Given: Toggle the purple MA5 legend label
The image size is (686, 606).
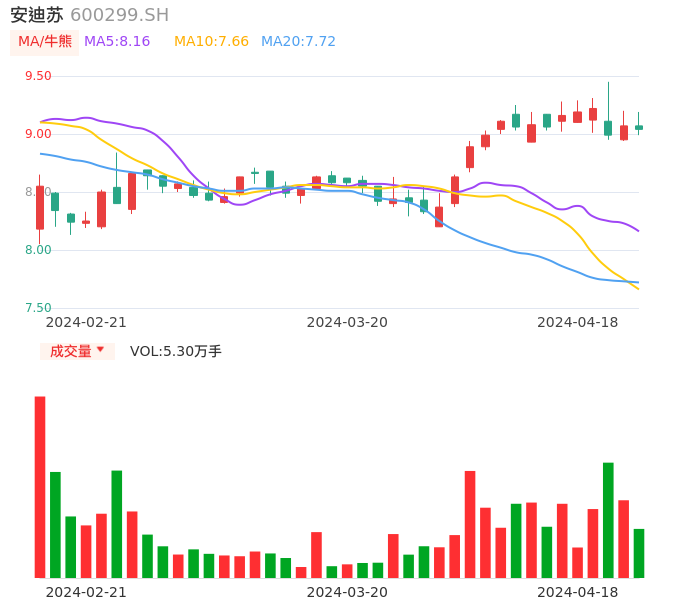Looking at the screenshot, I should tap(117, 42).
